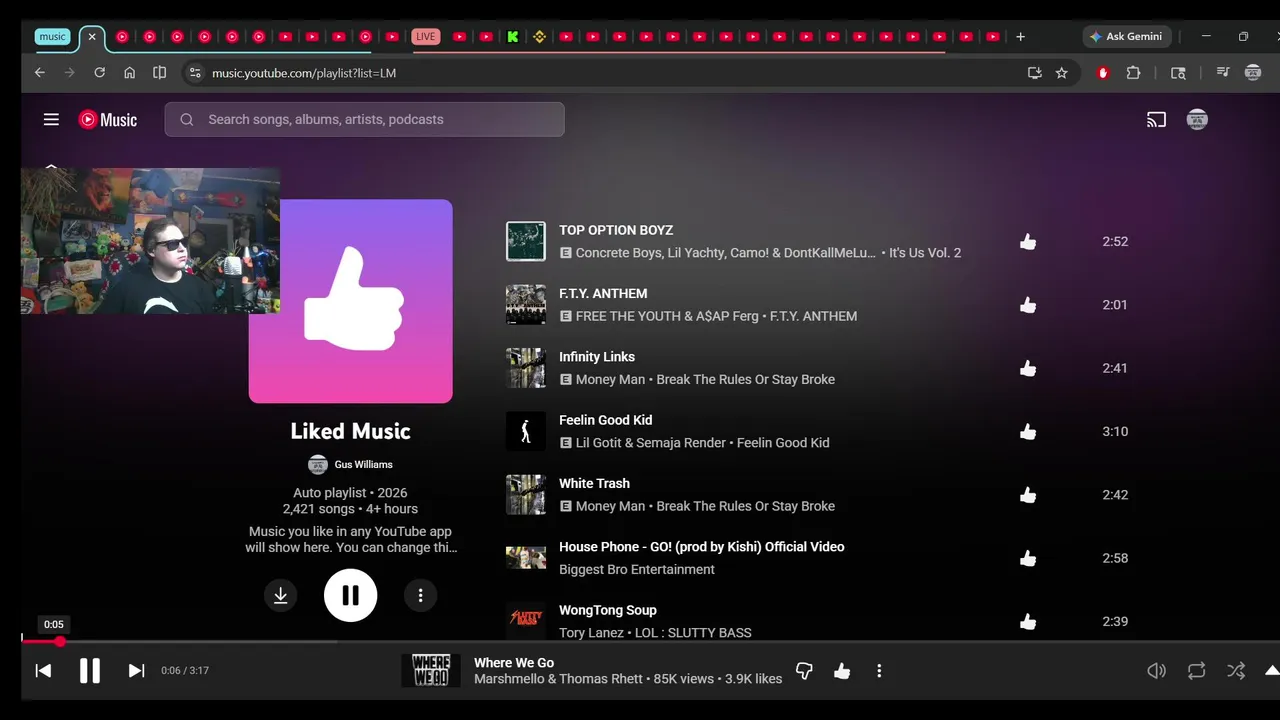Click the 2:52 duration of TOP OPTION BOYZ

1115,241
